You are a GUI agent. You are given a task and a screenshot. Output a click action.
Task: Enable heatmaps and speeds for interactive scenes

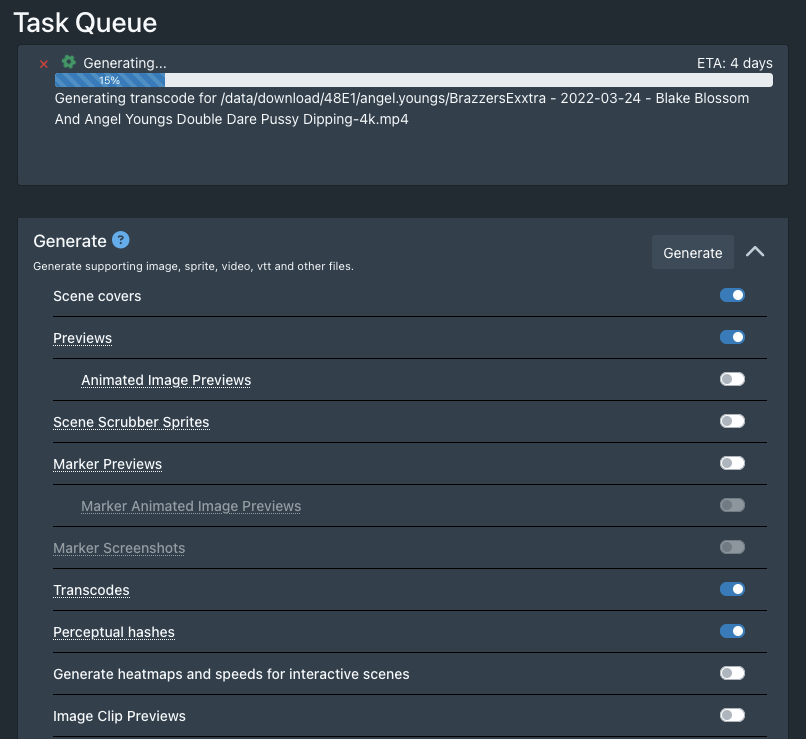click(732, 673)
